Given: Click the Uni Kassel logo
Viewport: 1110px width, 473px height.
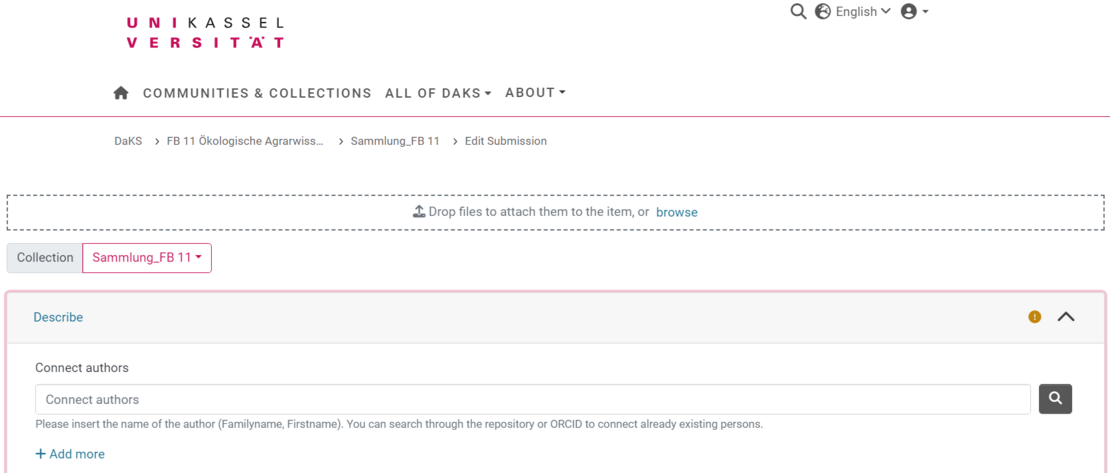Looking at the screenshot, I should point(205,32).
